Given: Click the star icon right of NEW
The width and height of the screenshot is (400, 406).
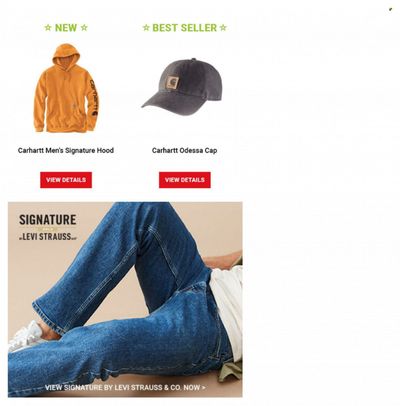Looking at the screenshot, I should pyautogui.click(x=84, y=28).
